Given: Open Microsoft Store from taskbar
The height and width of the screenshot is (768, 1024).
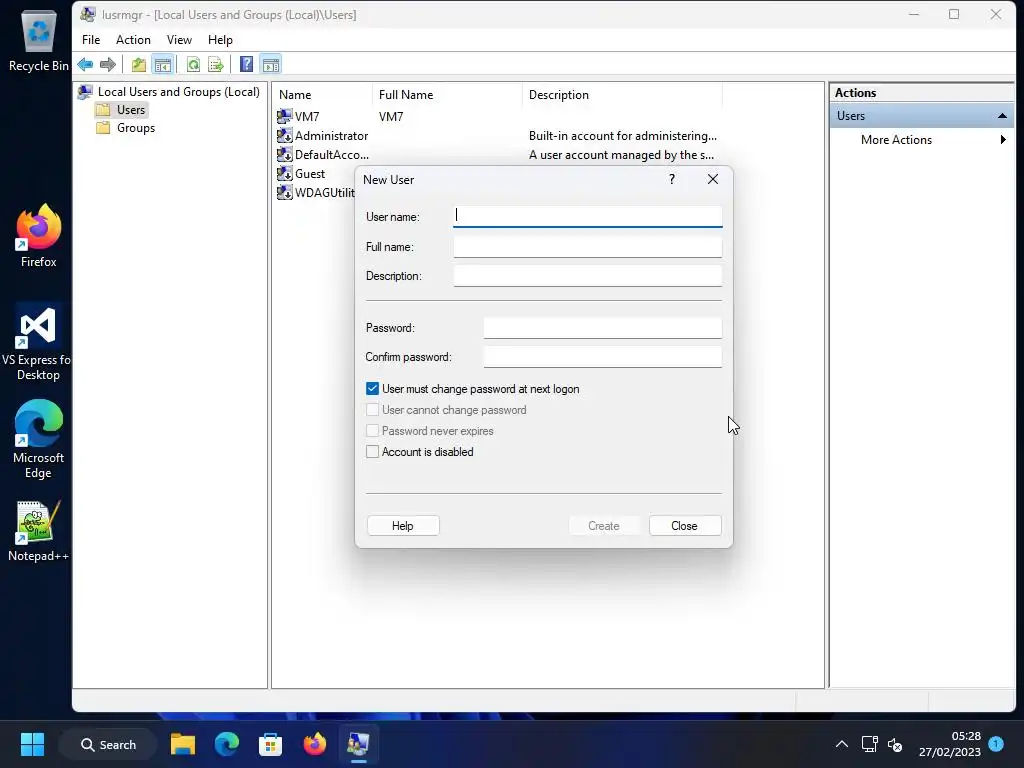Looking at the screenshot, I should 270,744.
